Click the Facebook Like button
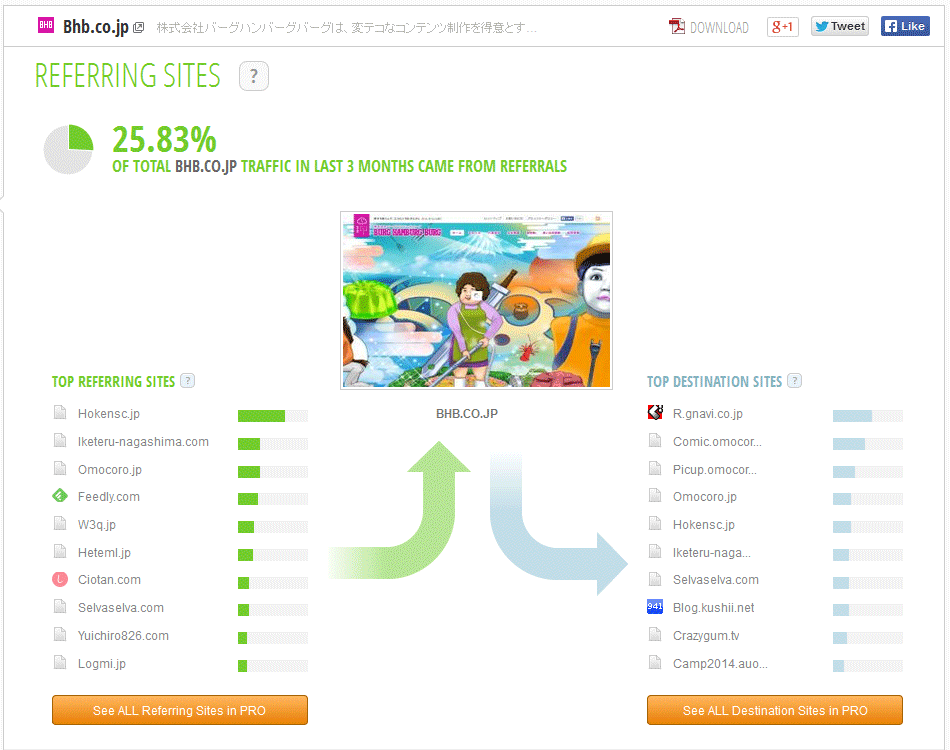This screenshot has height=750, width=950. coord(905,26)
